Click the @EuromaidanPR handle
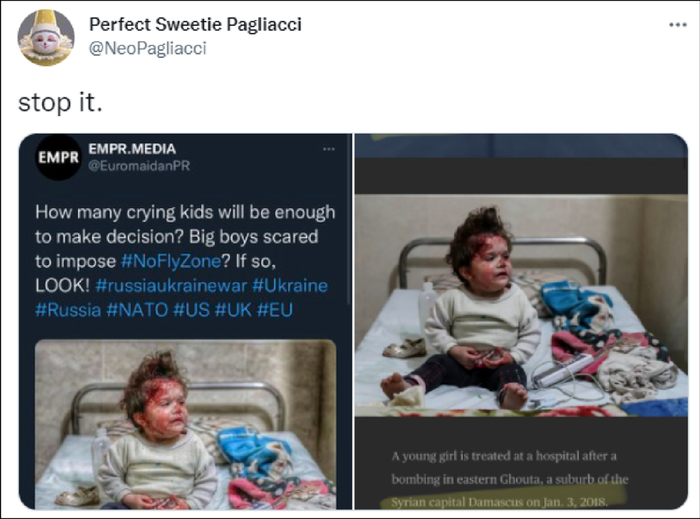The width and height of the screenshot is (700, 519). click(138, 165)
